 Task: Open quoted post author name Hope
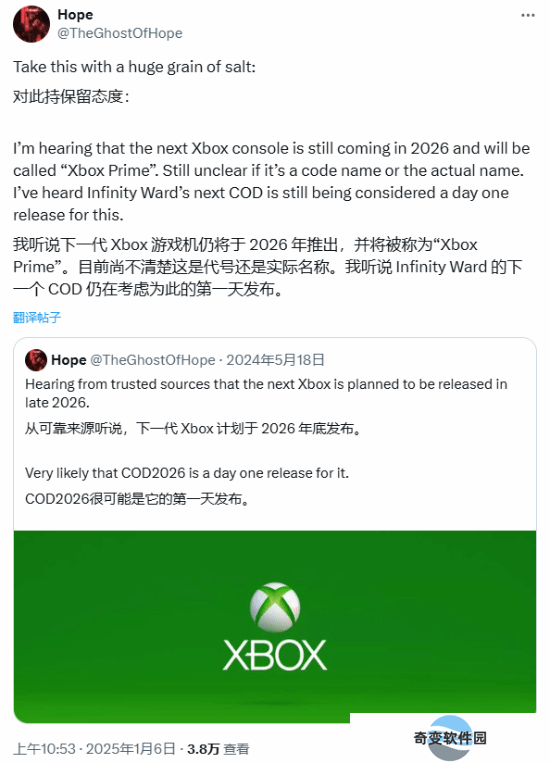tap(69, 360)
